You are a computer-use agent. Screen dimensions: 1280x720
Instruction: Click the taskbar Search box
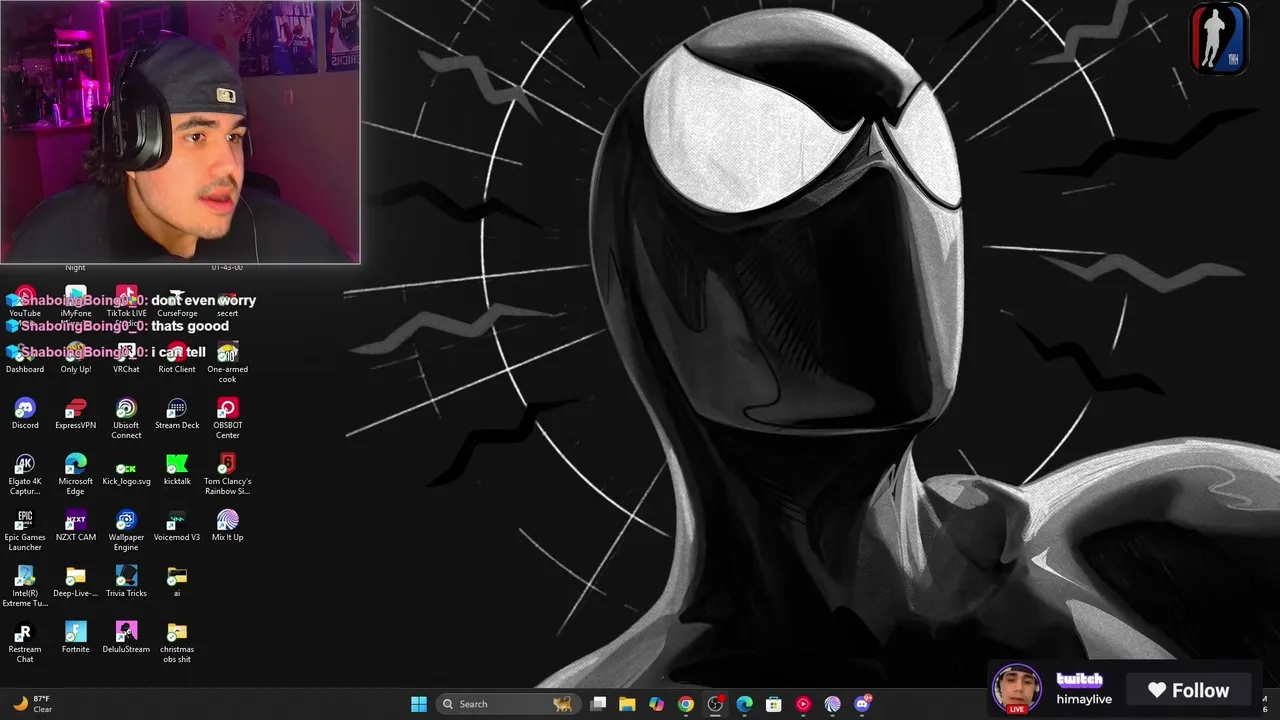coord(508,704)
